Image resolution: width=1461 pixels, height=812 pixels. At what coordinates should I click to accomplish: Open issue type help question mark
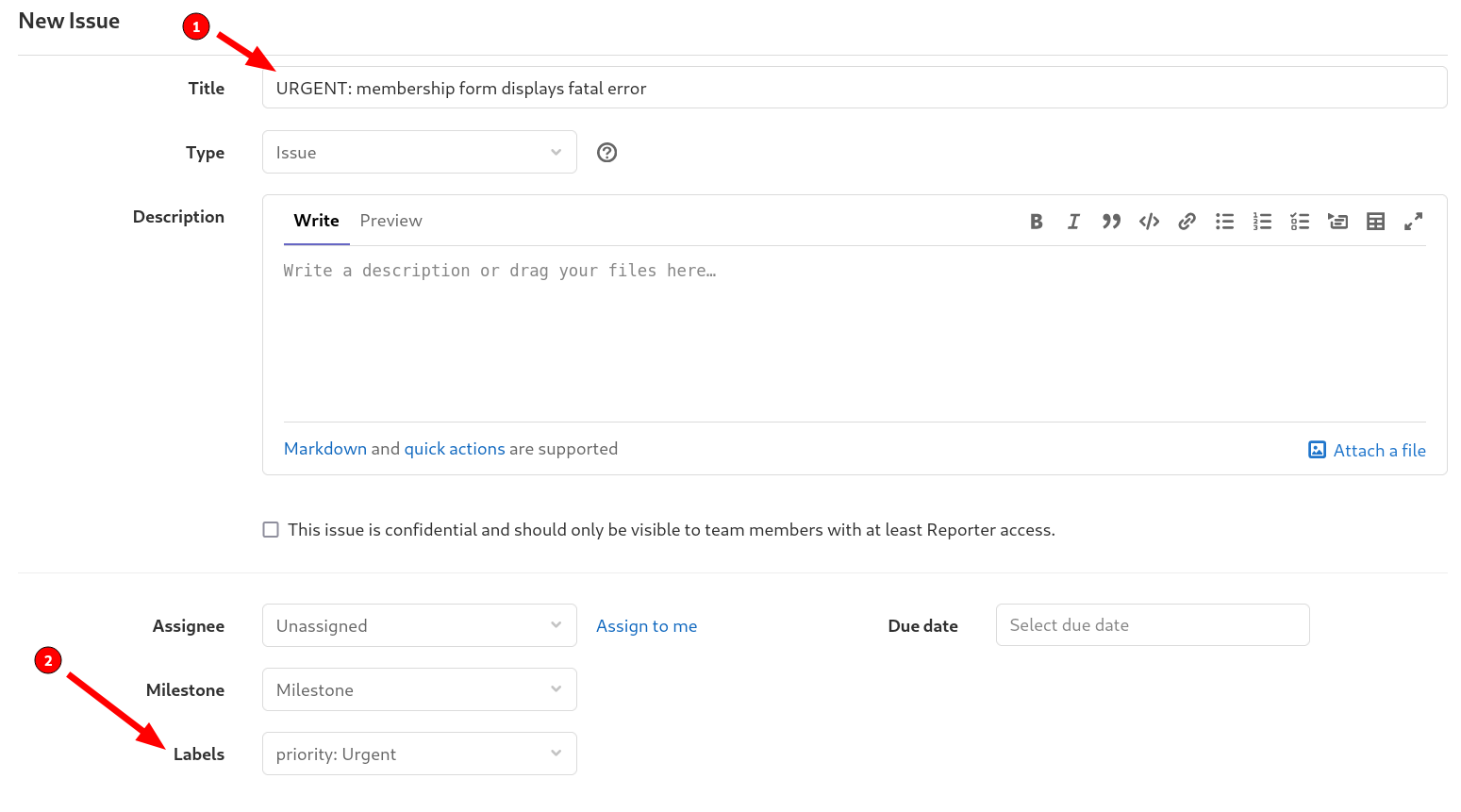(x=607, y=153)
